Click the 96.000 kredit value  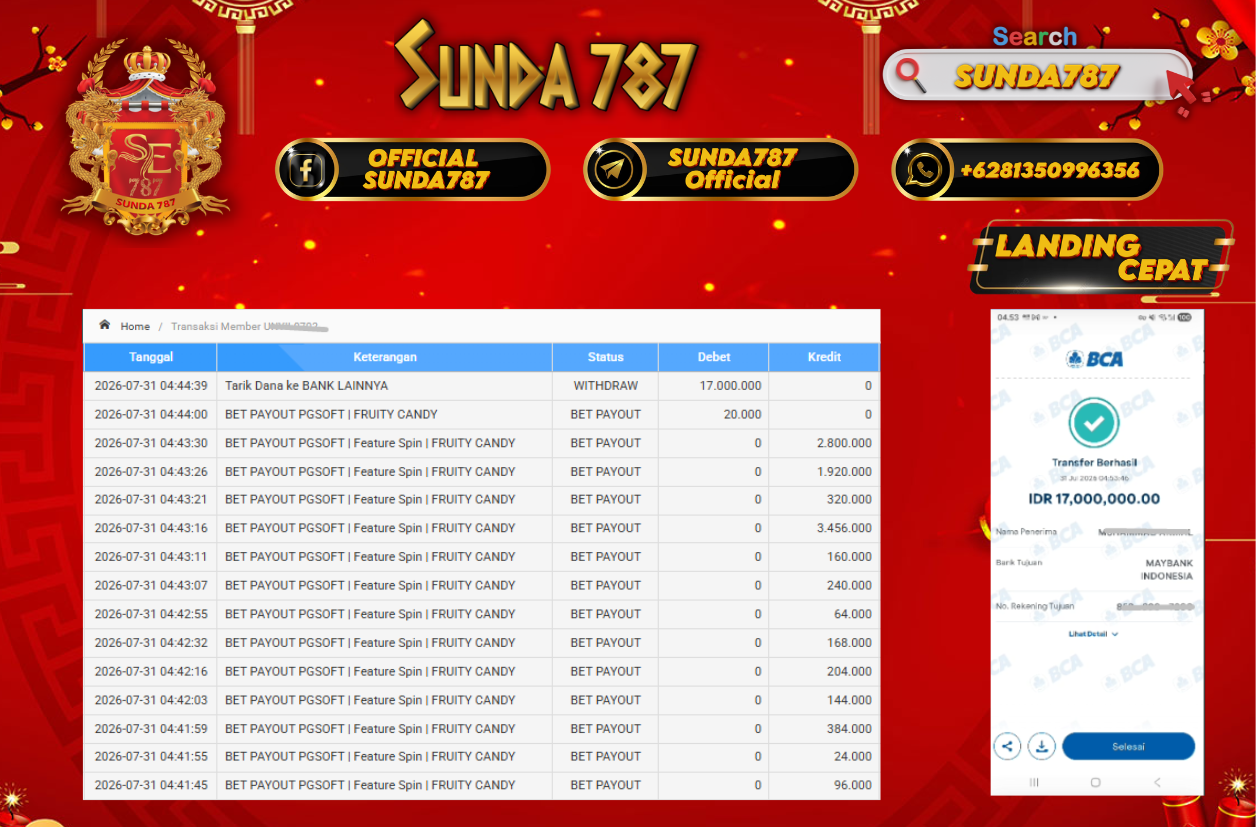(853, 785)
